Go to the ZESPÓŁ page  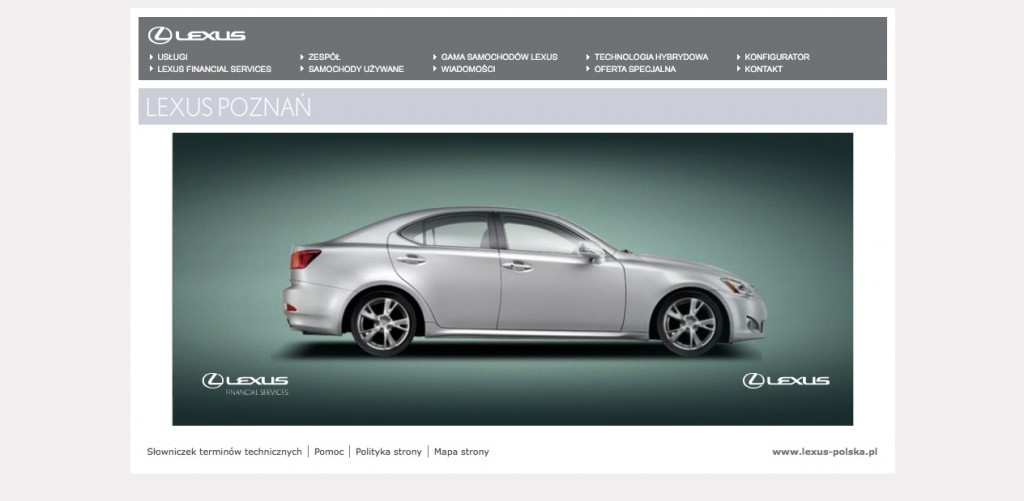325,57
